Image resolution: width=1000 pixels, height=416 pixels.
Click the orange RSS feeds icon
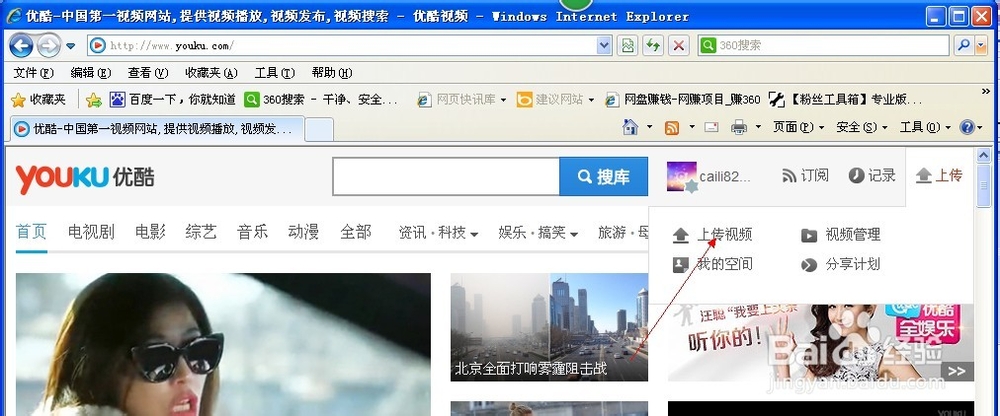[x=672, y=128]
